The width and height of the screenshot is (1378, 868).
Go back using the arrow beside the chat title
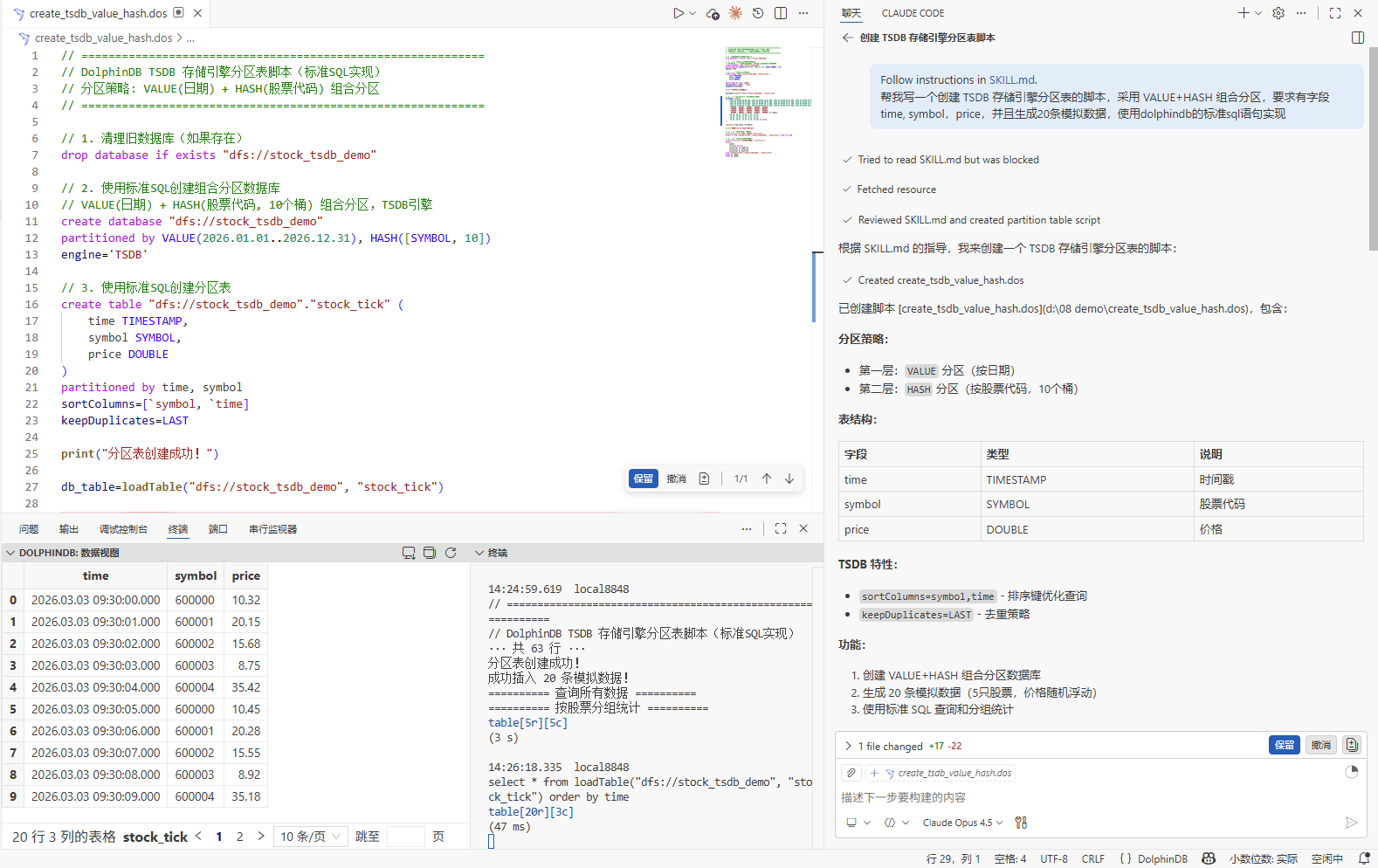pyautogui.click(x=847, y=38)
